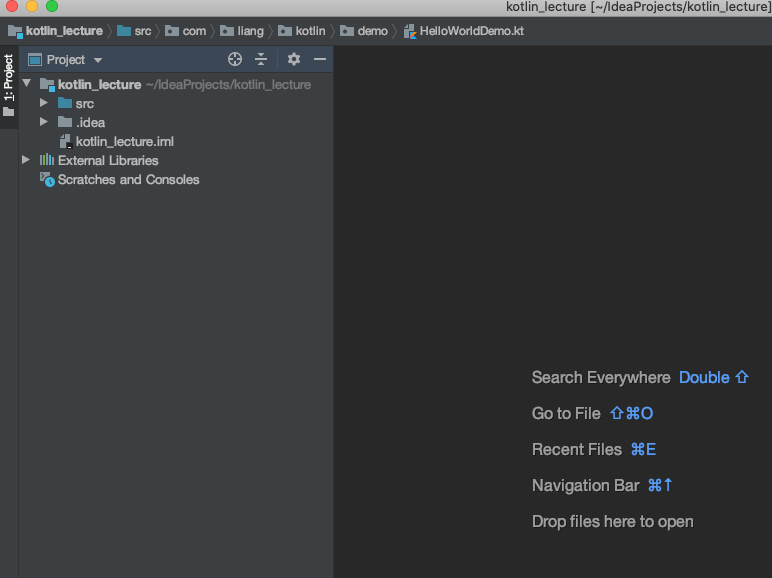Click the Collapse All icon in Project panel
The image size is (772, 578).
261,60
